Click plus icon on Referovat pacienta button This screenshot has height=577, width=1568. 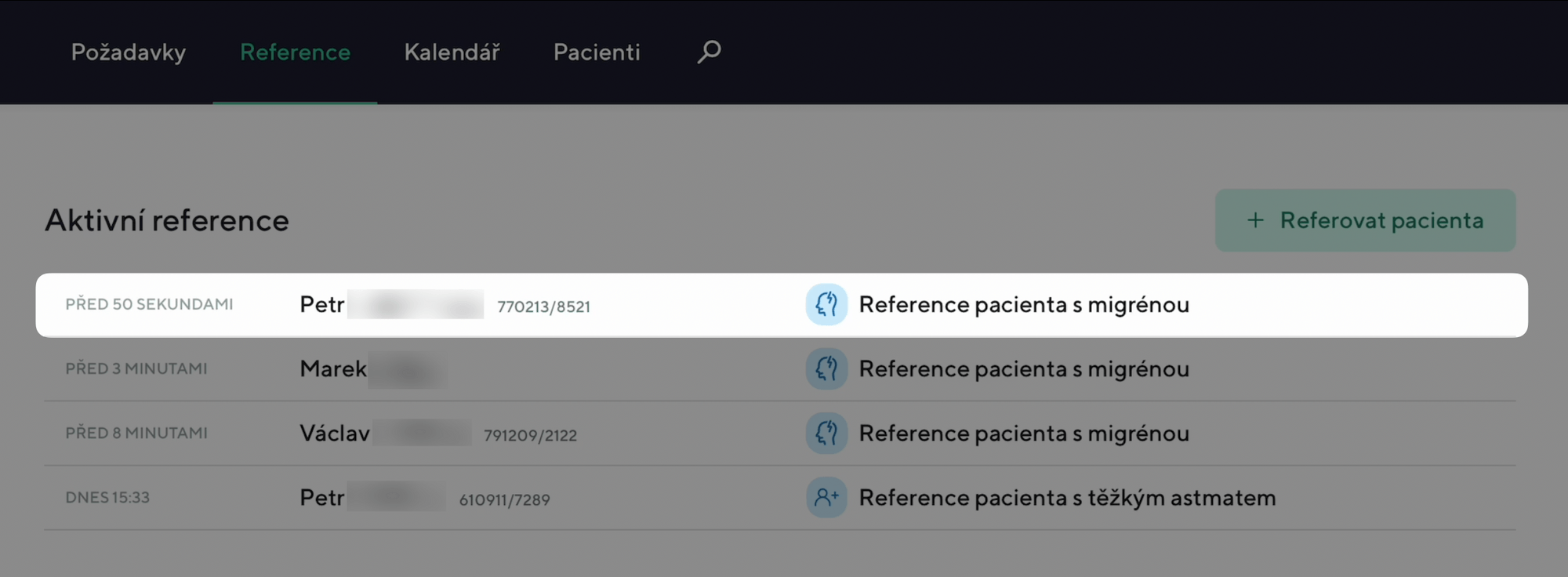tap(1255, 220)
